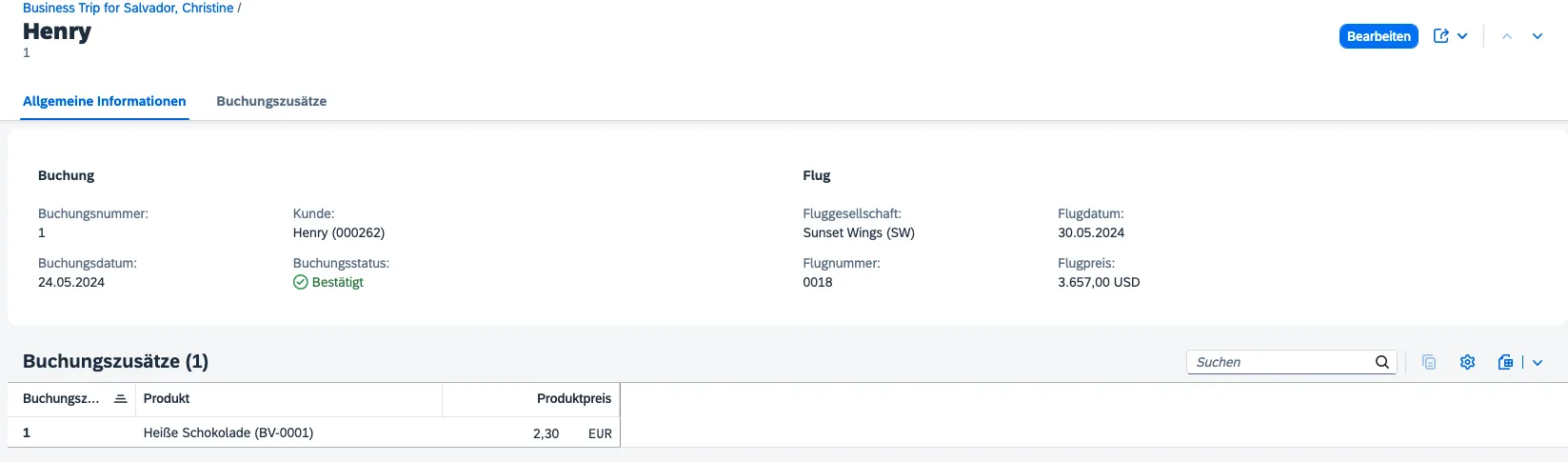The height and width of the screenshot is (462, 1568).
Task: Open table settings gear icon
Action: click(x=1467, y=362)
